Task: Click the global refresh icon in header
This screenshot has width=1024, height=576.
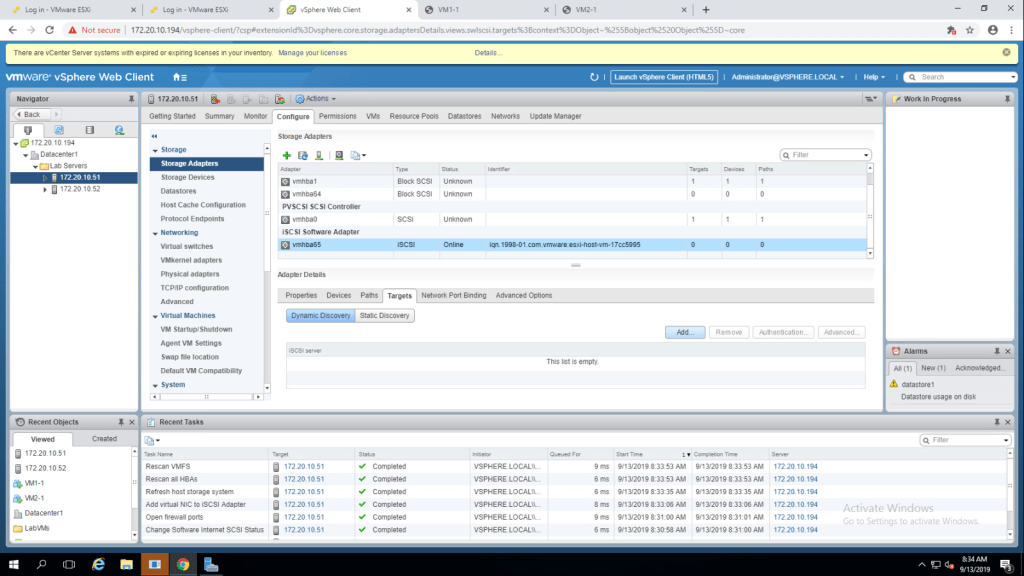Action: pyautogui.click(x=594, y=77)
